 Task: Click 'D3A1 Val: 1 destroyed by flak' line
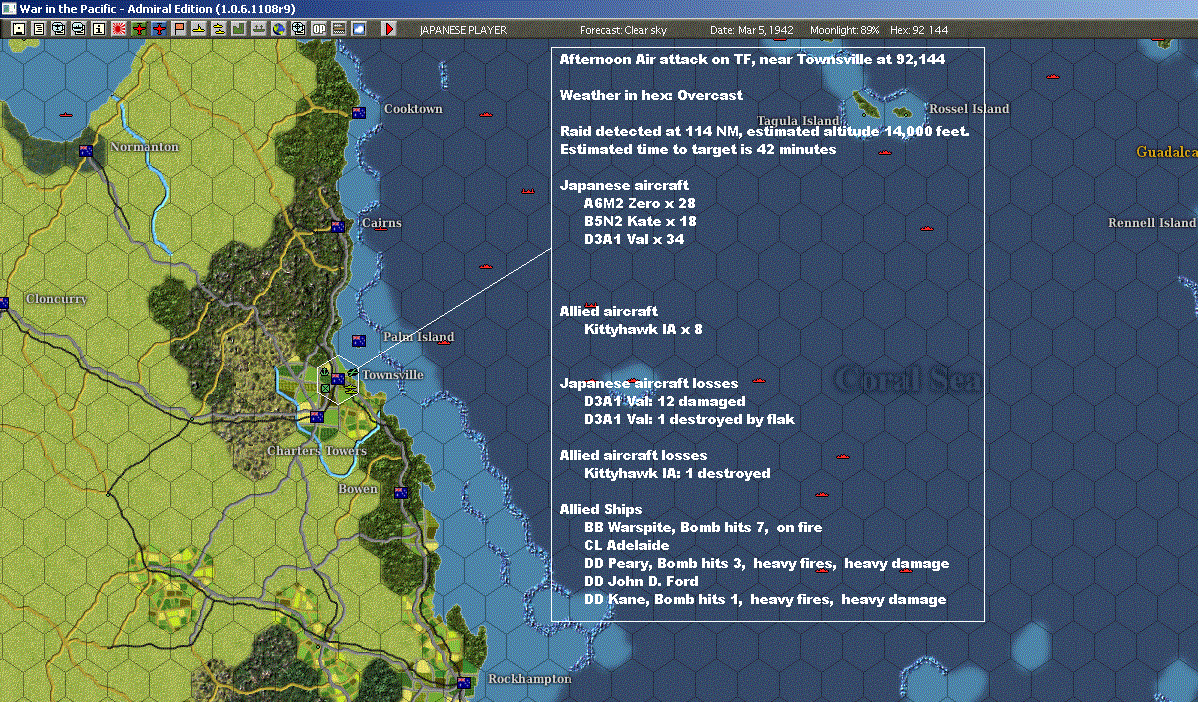pyautogui.click(x=689, y=419)
